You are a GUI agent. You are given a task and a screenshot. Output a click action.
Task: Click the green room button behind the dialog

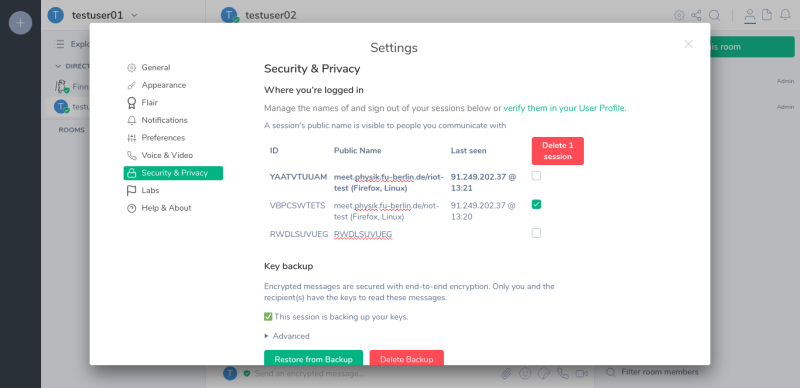[x=752, y=46]
